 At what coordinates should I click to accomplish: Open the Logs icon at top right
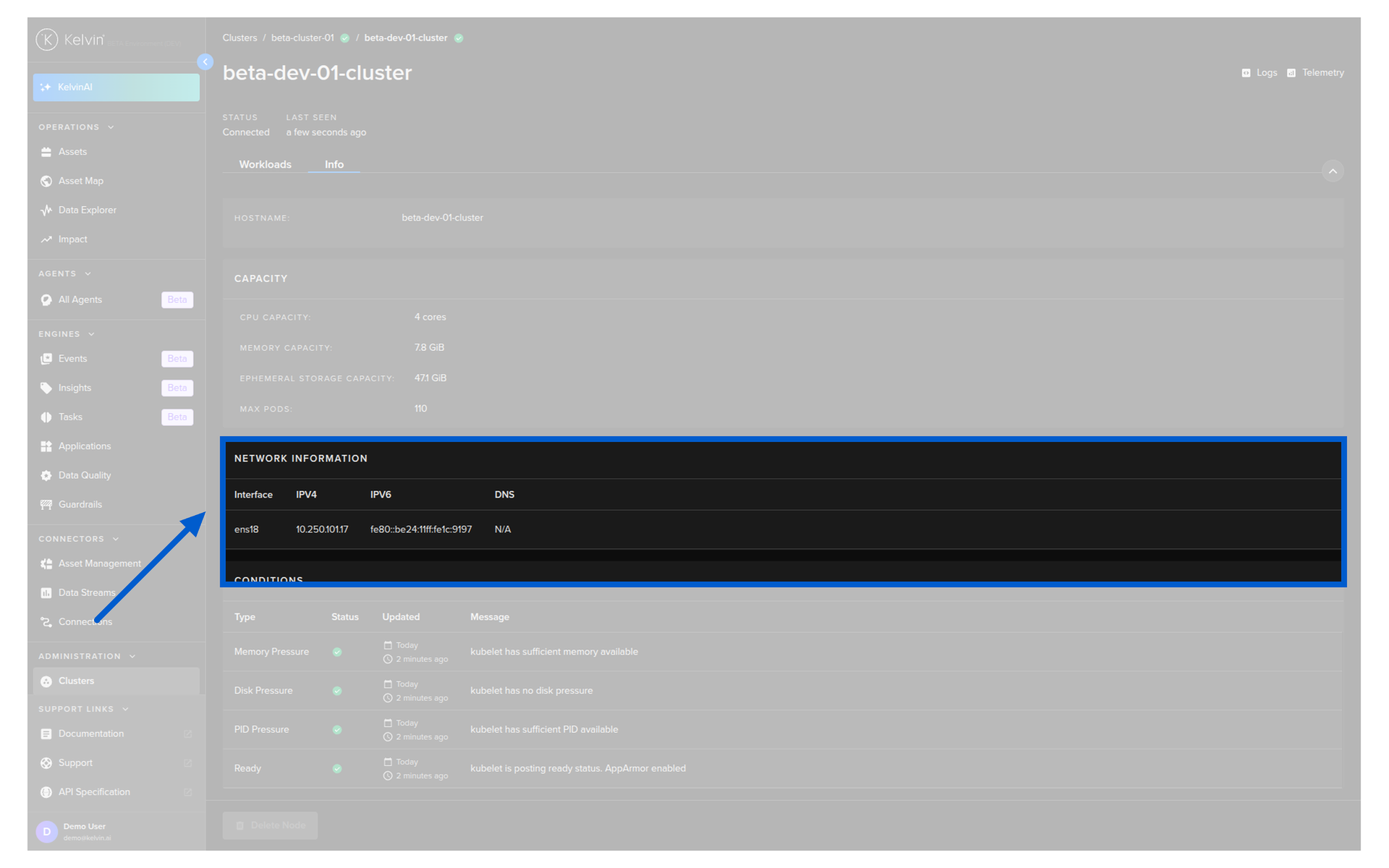[x=1246, y=73]
